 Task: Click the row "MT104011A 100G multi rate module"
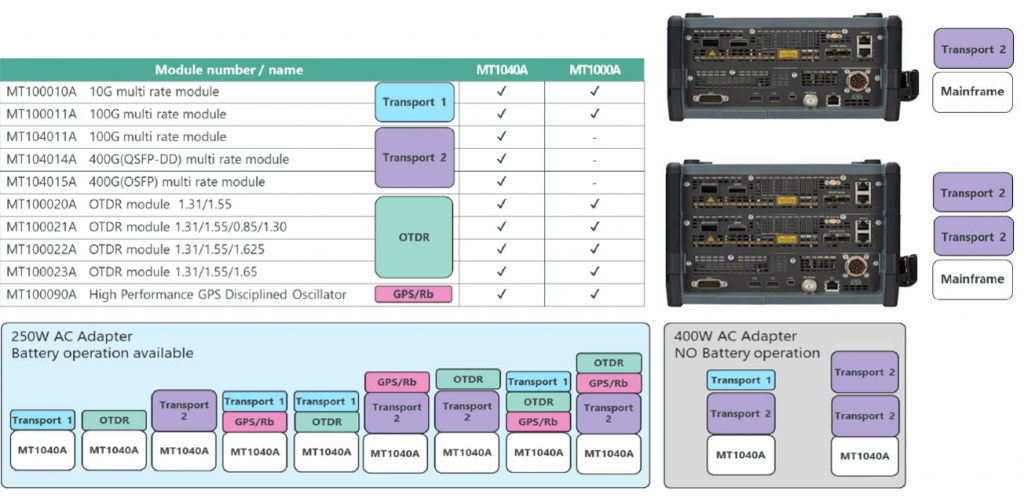pos(322,137)
